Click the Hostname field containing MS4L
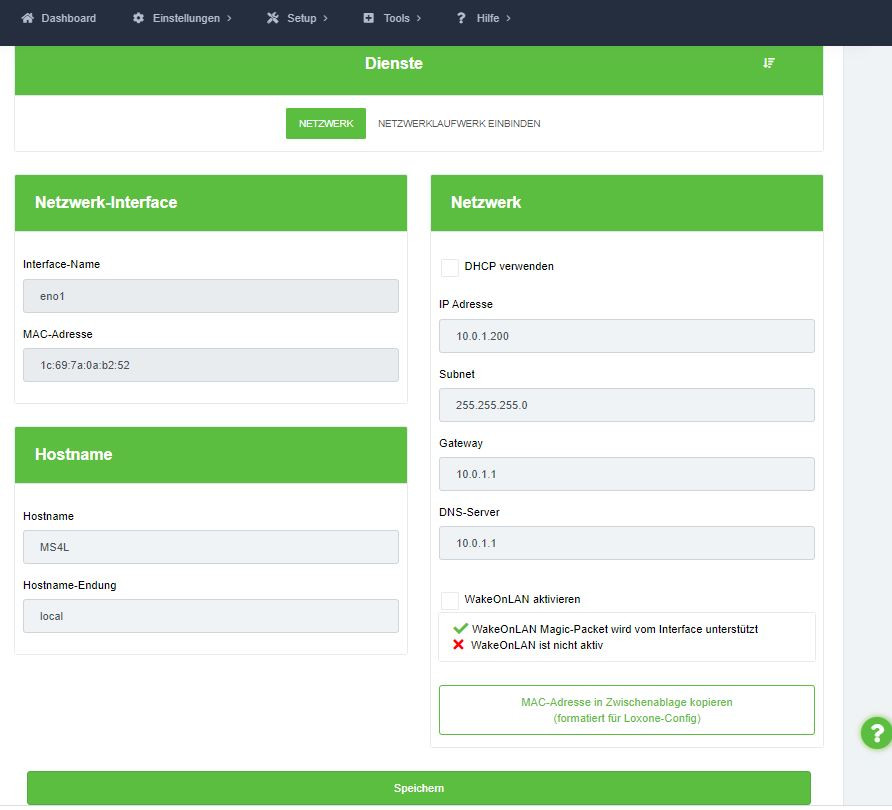This screenshot has height=810, width=892. 210,547
